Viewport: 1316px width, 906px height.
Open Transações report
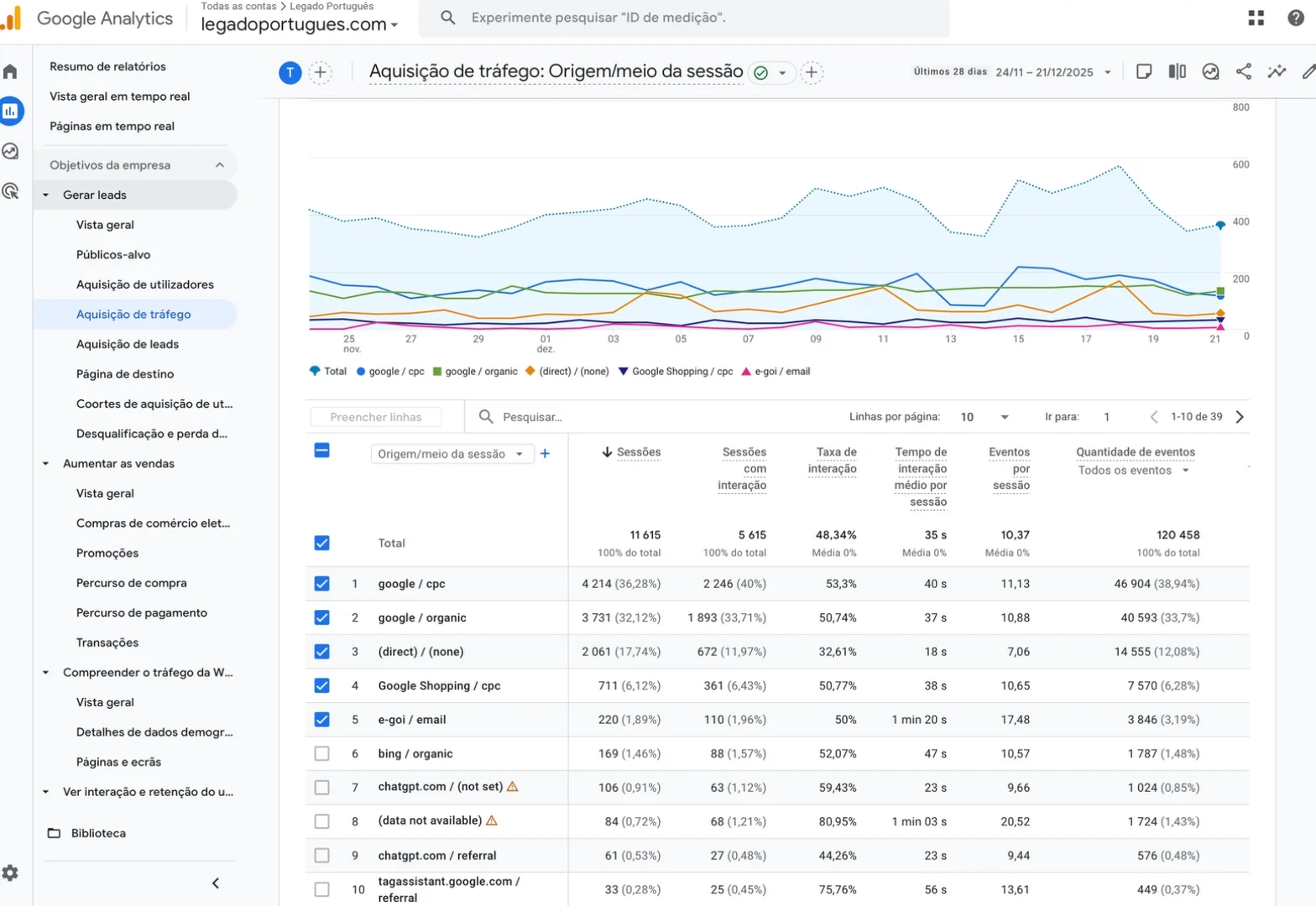coord(107,643)
